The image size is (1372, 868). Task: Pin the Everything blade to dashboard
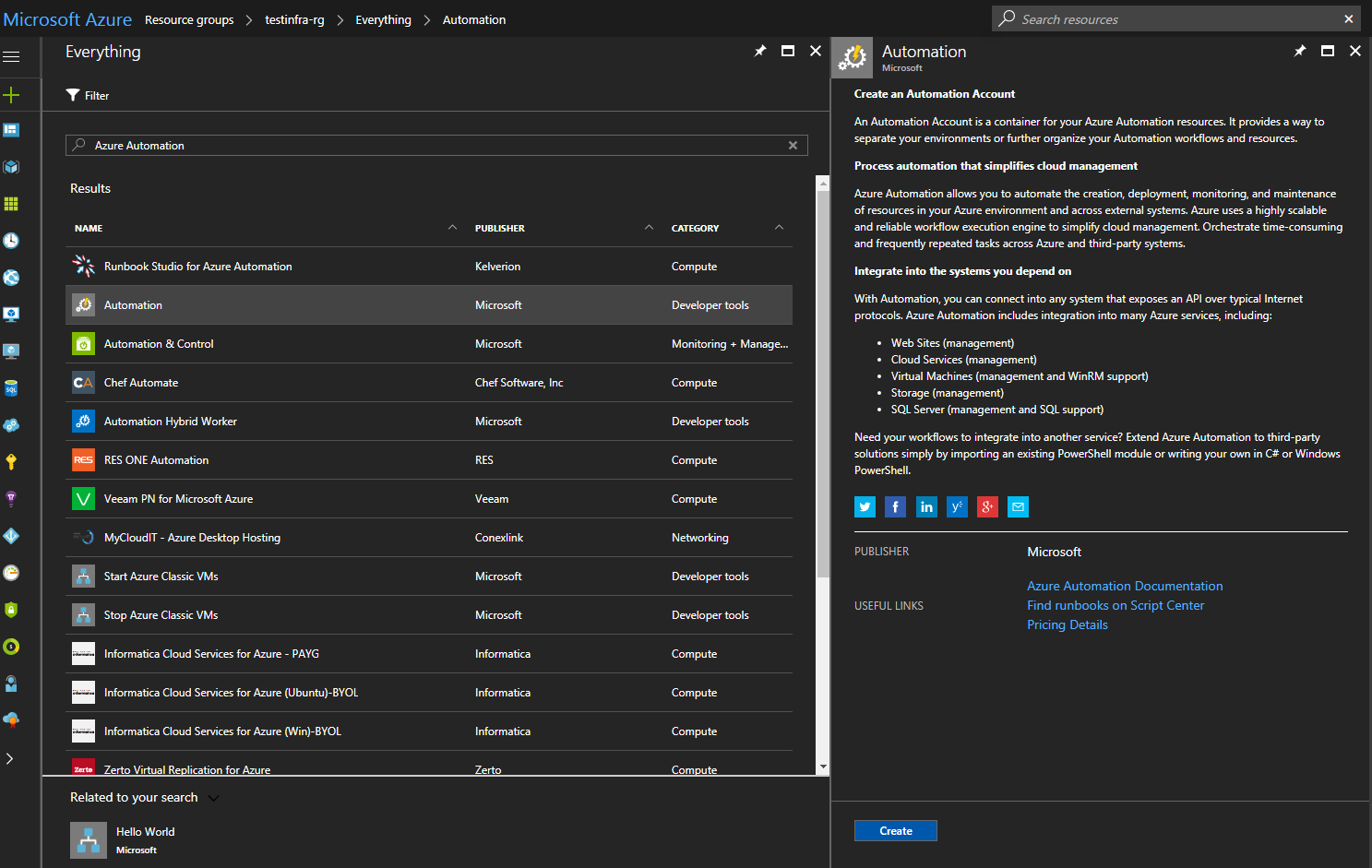(x=760, y=51)
